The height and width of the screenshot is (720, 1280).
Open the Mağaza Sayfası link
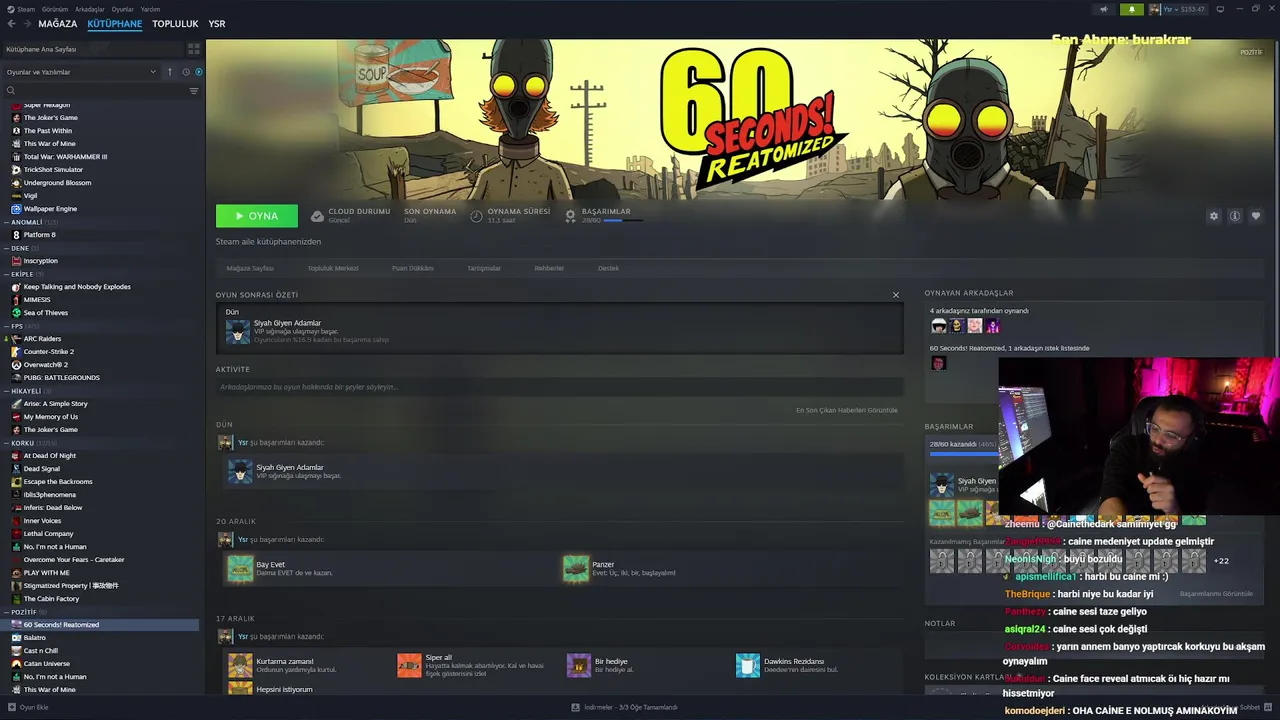(250, 268)
